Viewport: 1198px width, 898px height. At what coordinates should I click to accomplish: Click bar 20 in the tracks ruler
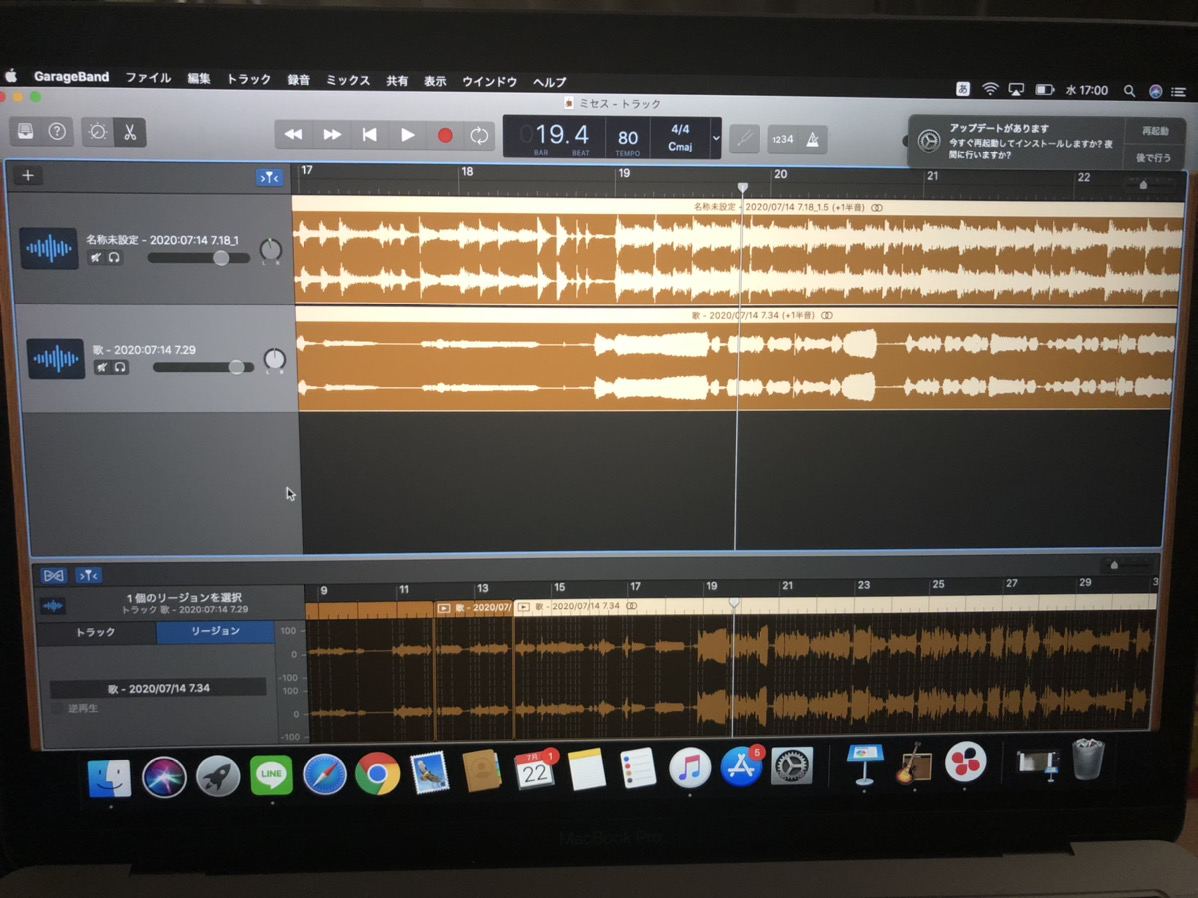pyautogui.click(x=780, y=174)
